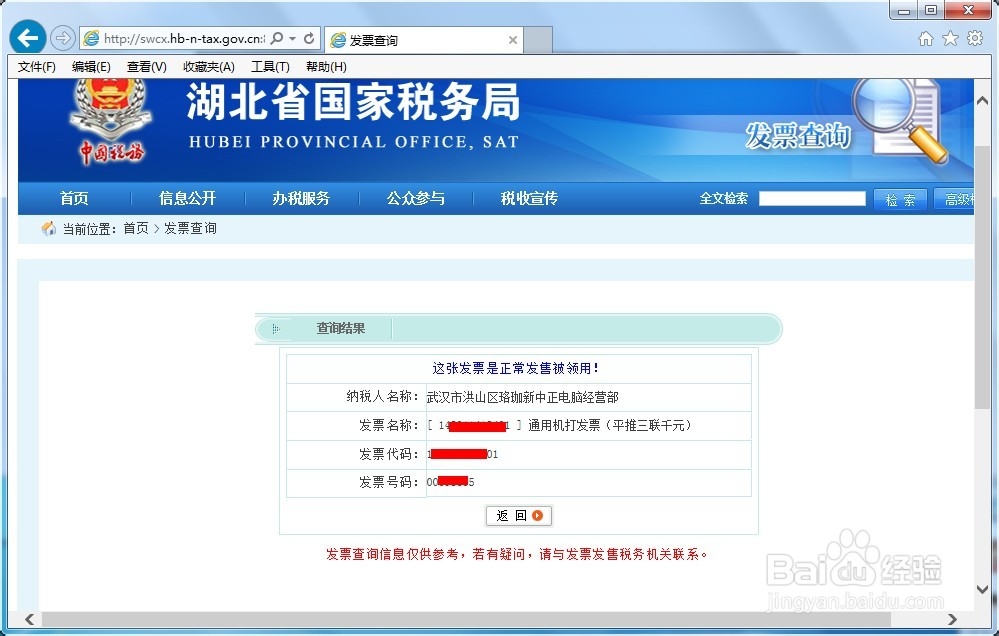Click the Back navigation arrow
Screen dimensions: 999x636
(x=27, y=37)
